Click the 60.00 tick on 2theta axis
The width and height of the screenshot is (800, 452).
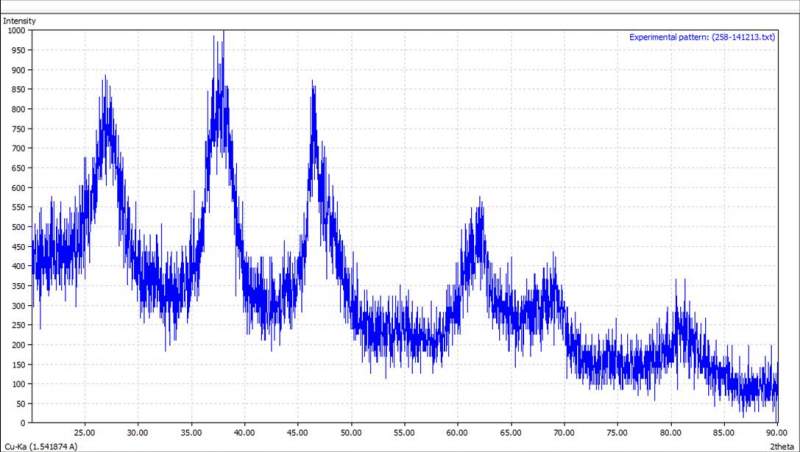[x=457, y=433]
